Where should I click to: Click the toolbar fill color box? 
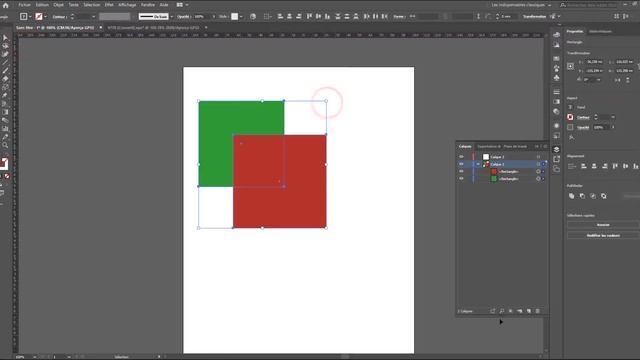(3, 163)
